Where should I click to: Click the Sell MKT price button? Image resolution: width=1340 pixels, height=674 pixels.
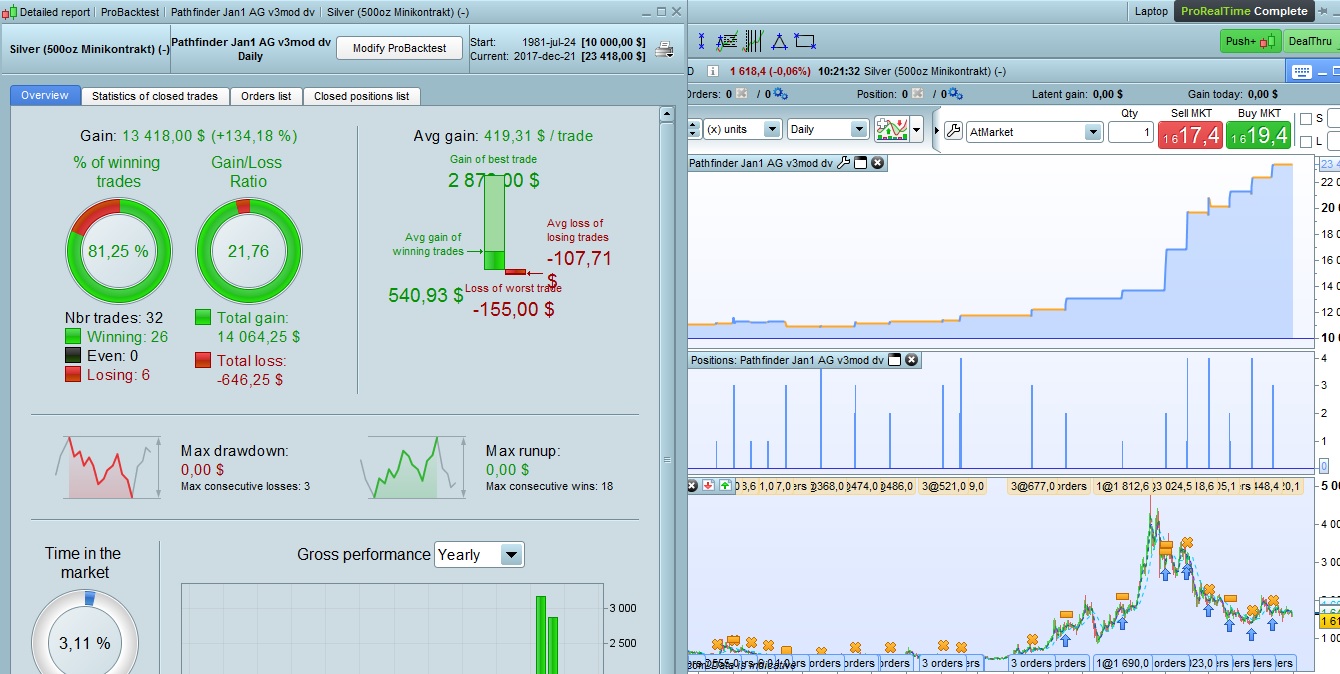point(1190,134)
